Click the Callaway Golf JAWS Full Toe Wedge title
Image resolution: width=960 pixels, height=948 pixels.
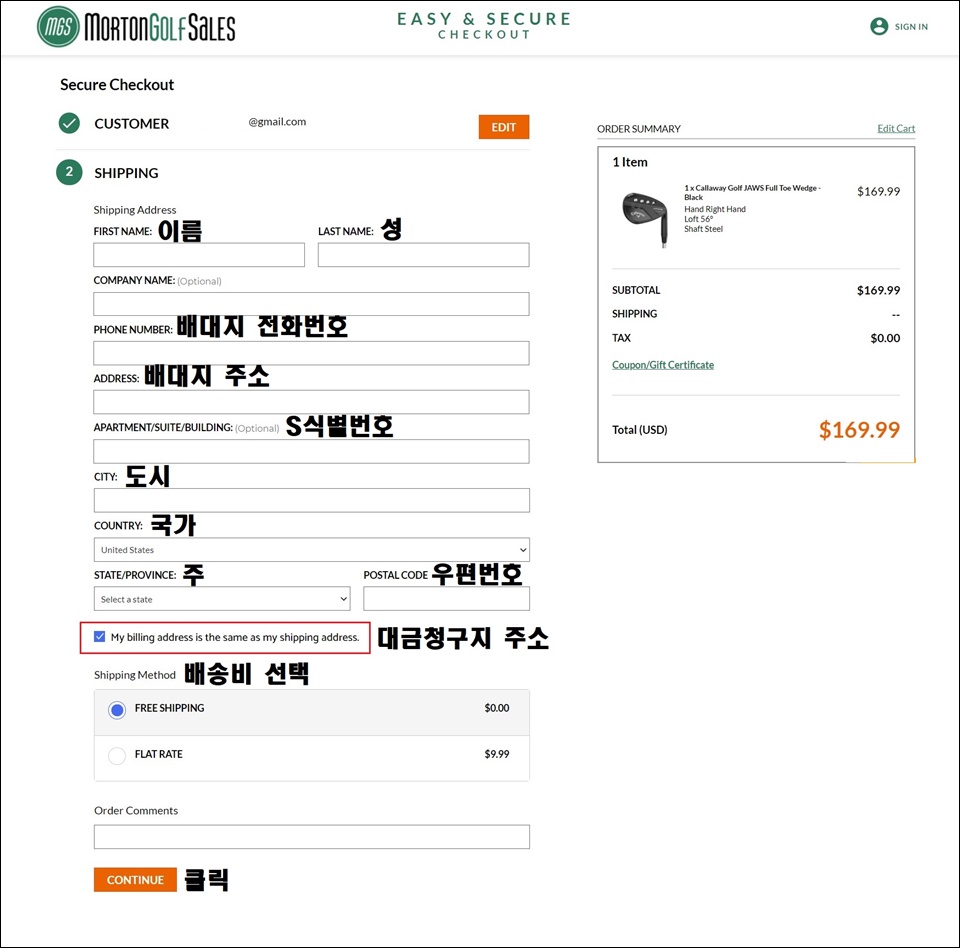752,192
